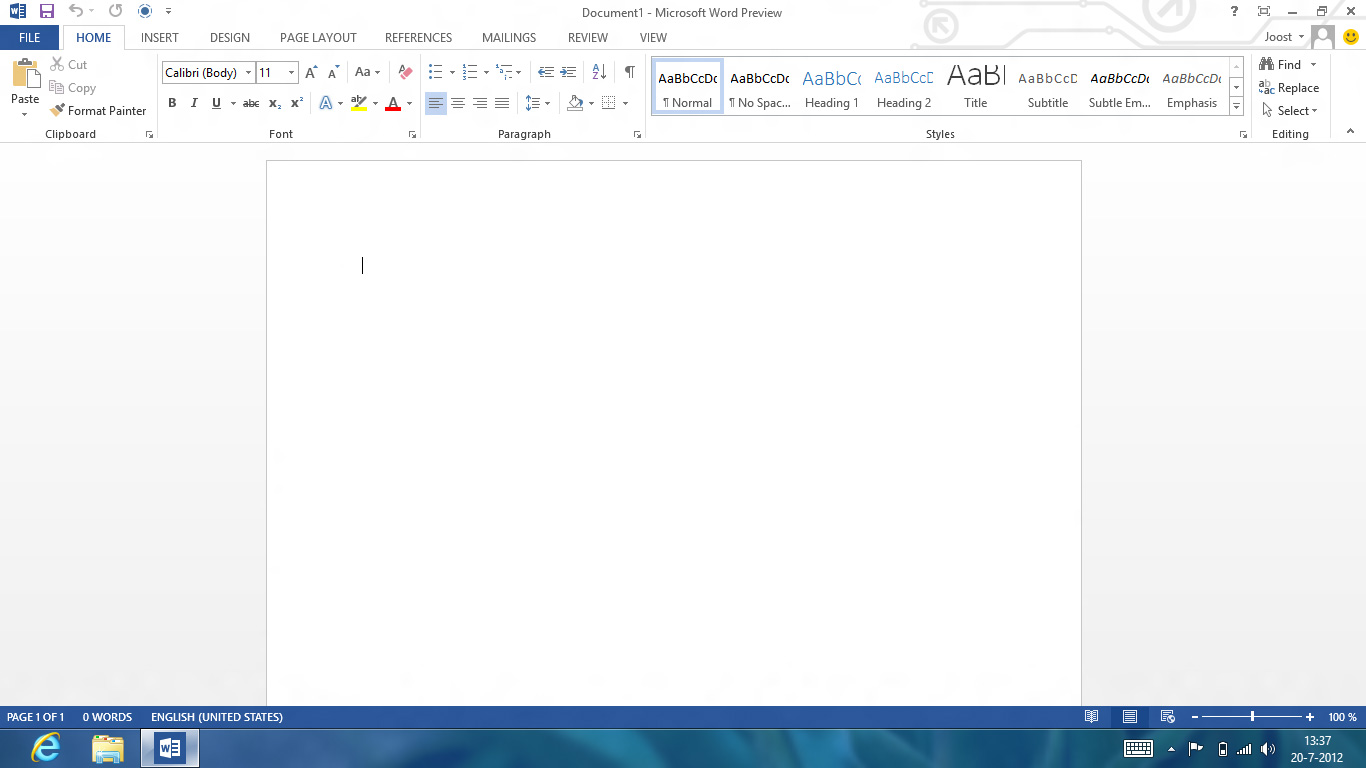Switch to Web Layout view in status bar

pyautogui.click(x=1167, y=717)
